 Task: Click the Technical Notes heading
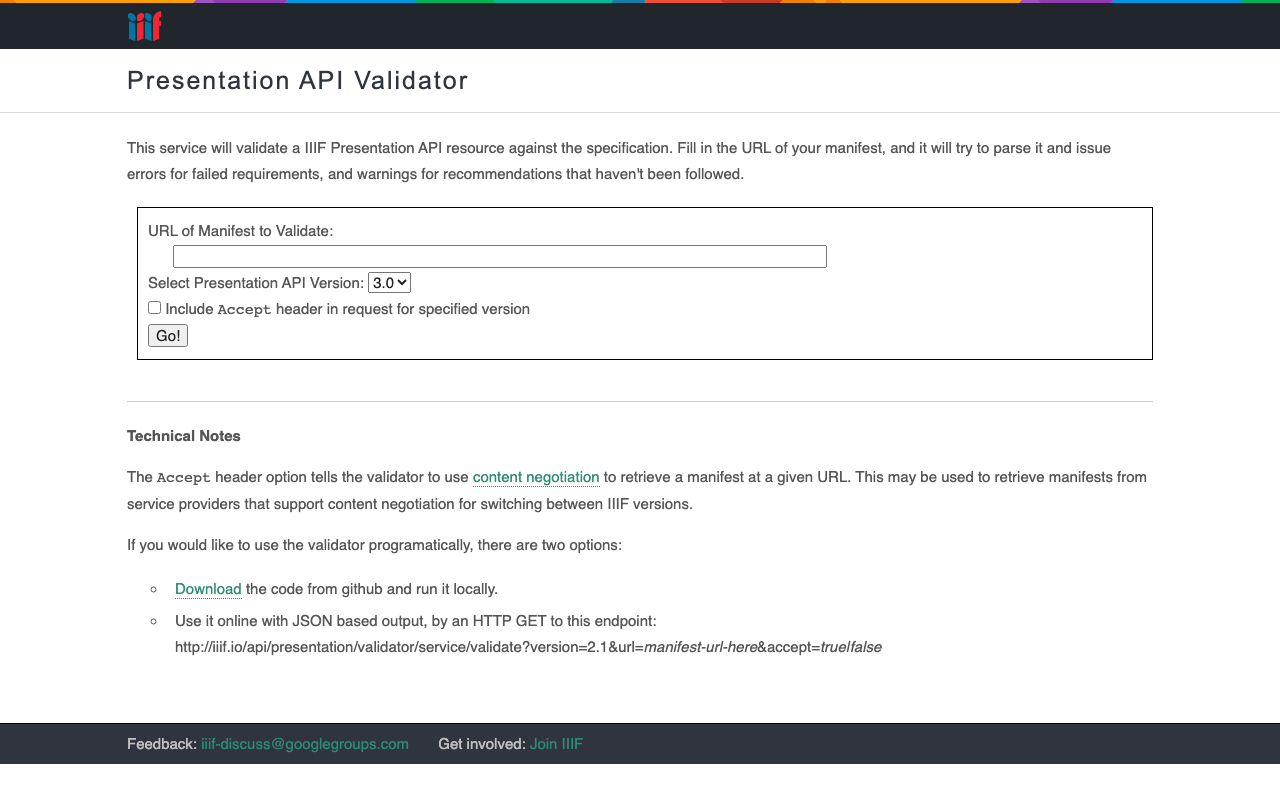(183, 436)
